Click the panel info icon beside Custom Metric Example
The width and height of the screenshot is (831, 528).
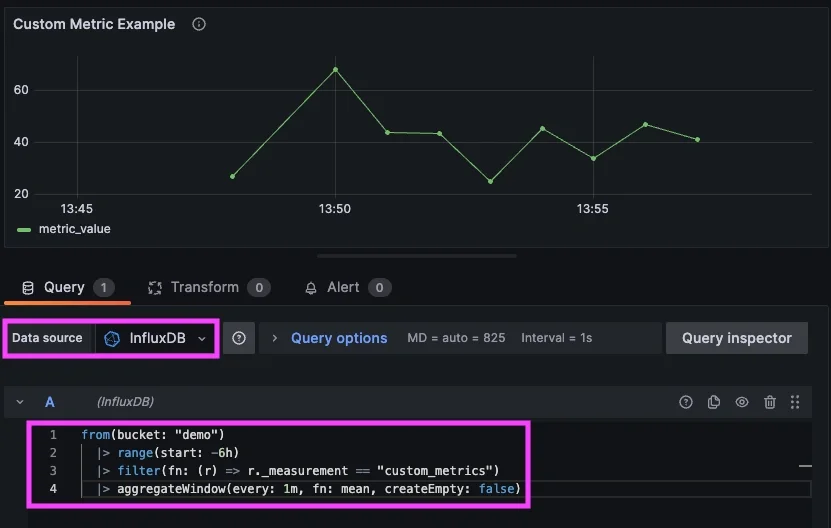click(x=199, y=24)
